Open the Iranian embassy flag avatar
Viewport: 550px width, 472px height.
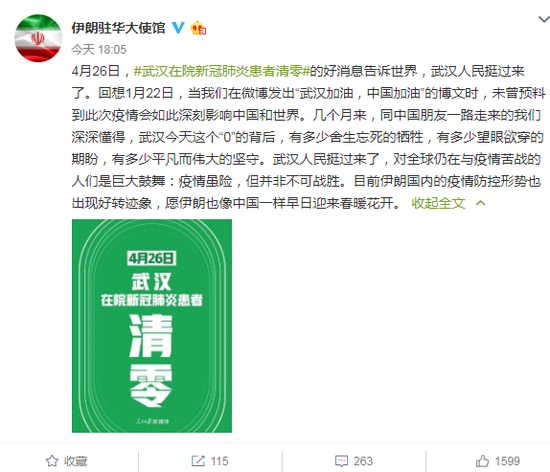point(38,38)
